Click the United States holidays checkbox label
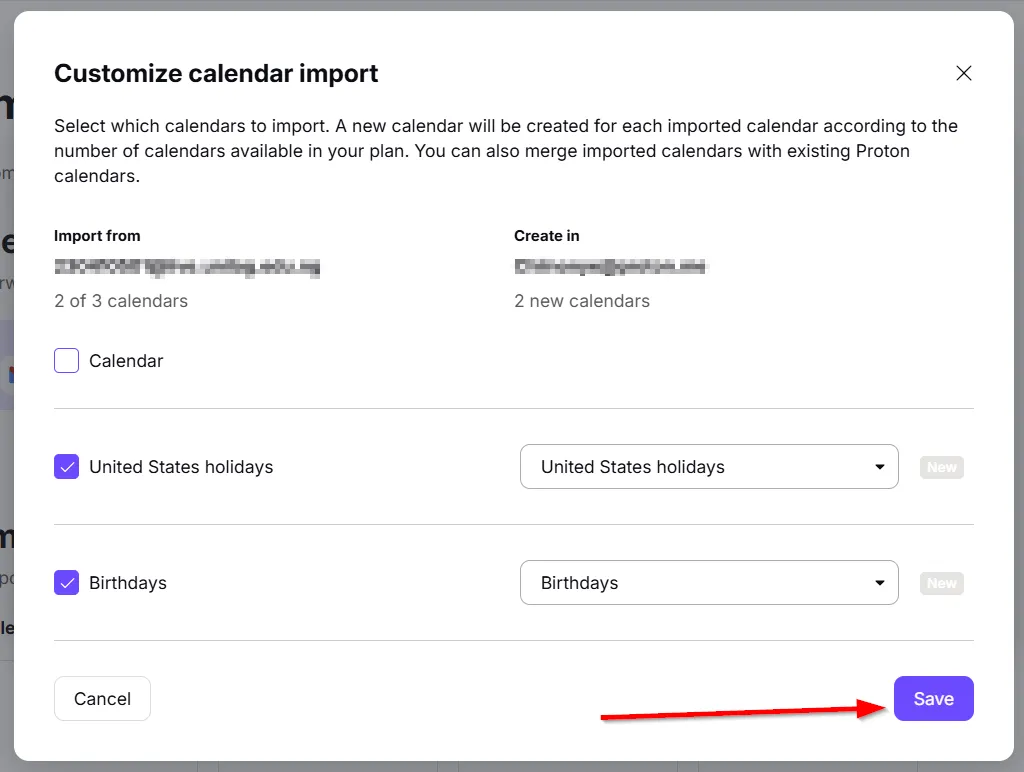 coord(181,467)
